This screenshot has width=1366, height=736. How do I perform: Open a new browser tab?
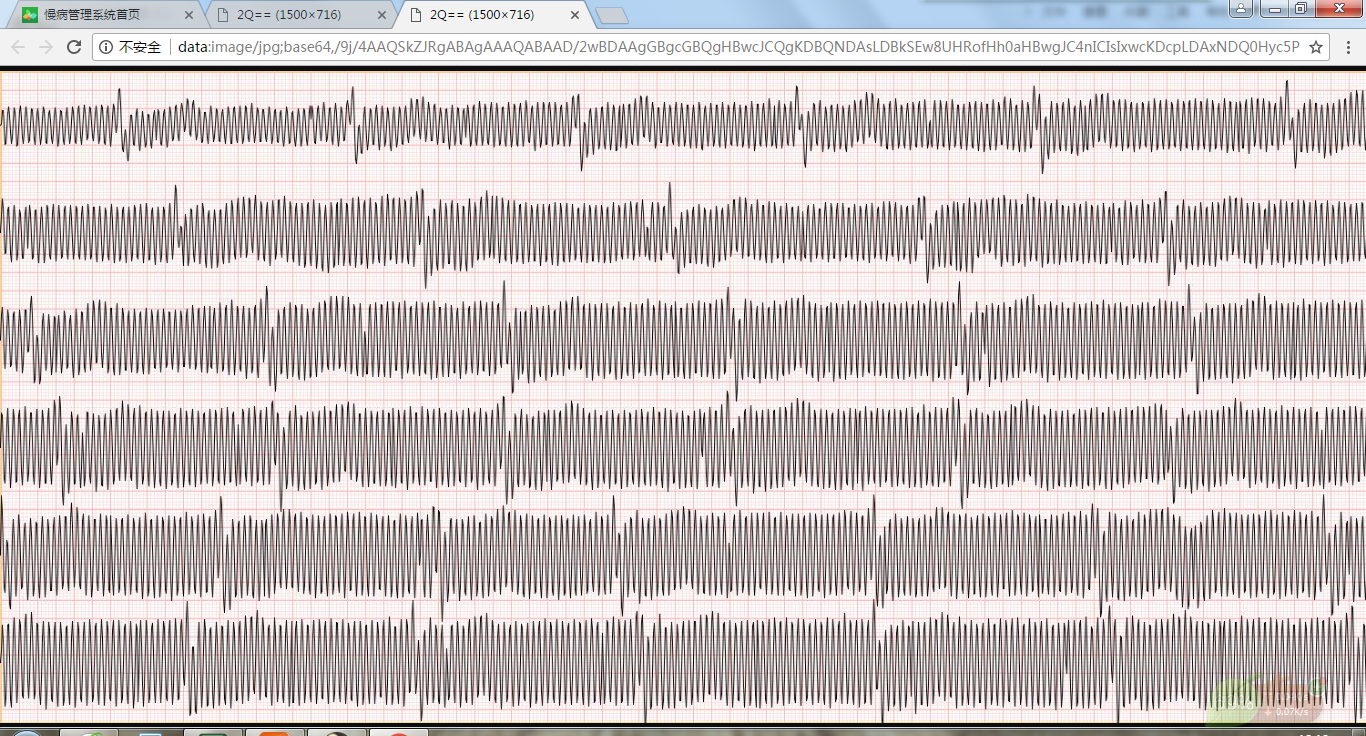611,15
